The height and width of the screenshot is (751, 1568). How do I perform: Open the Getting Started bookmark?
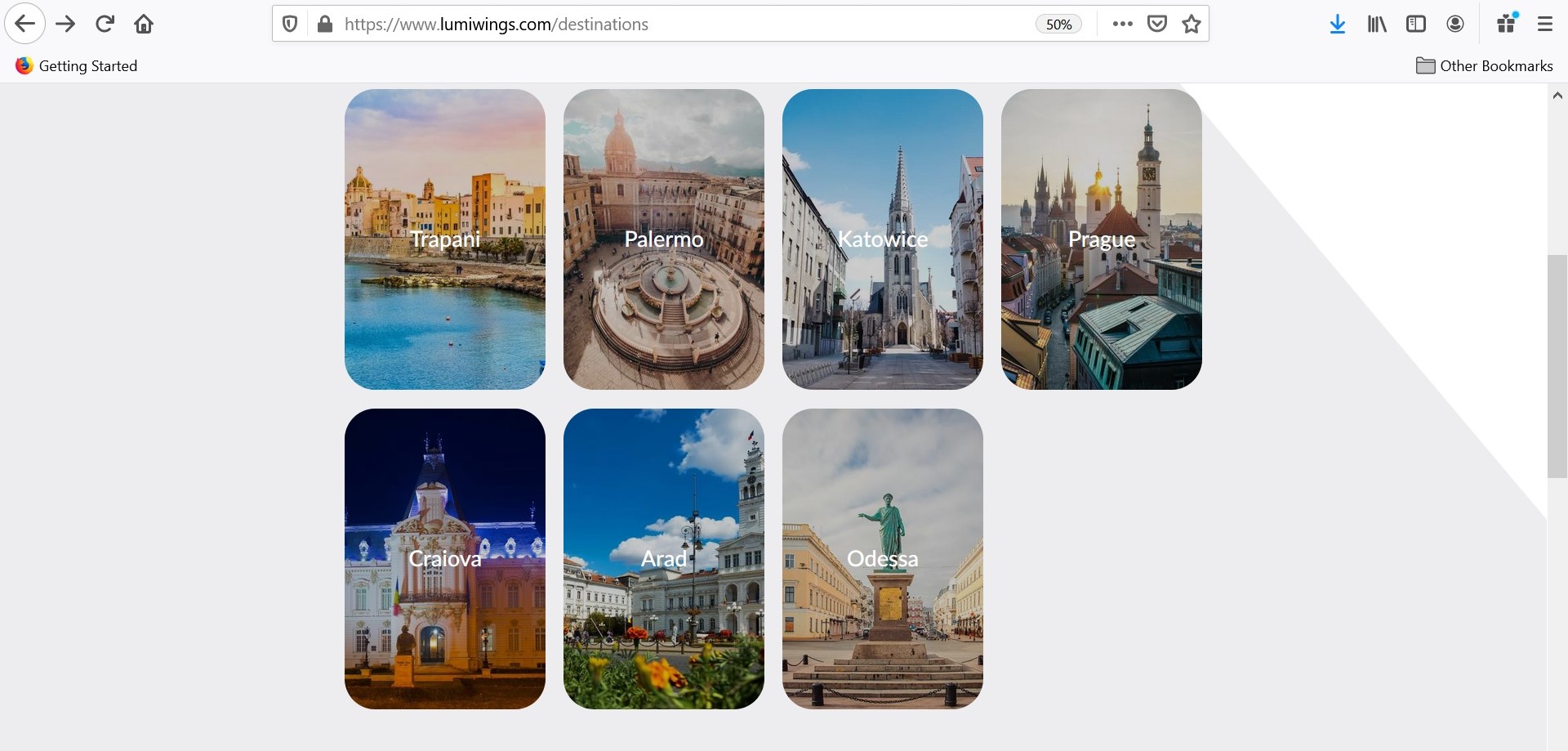(77, 66)
